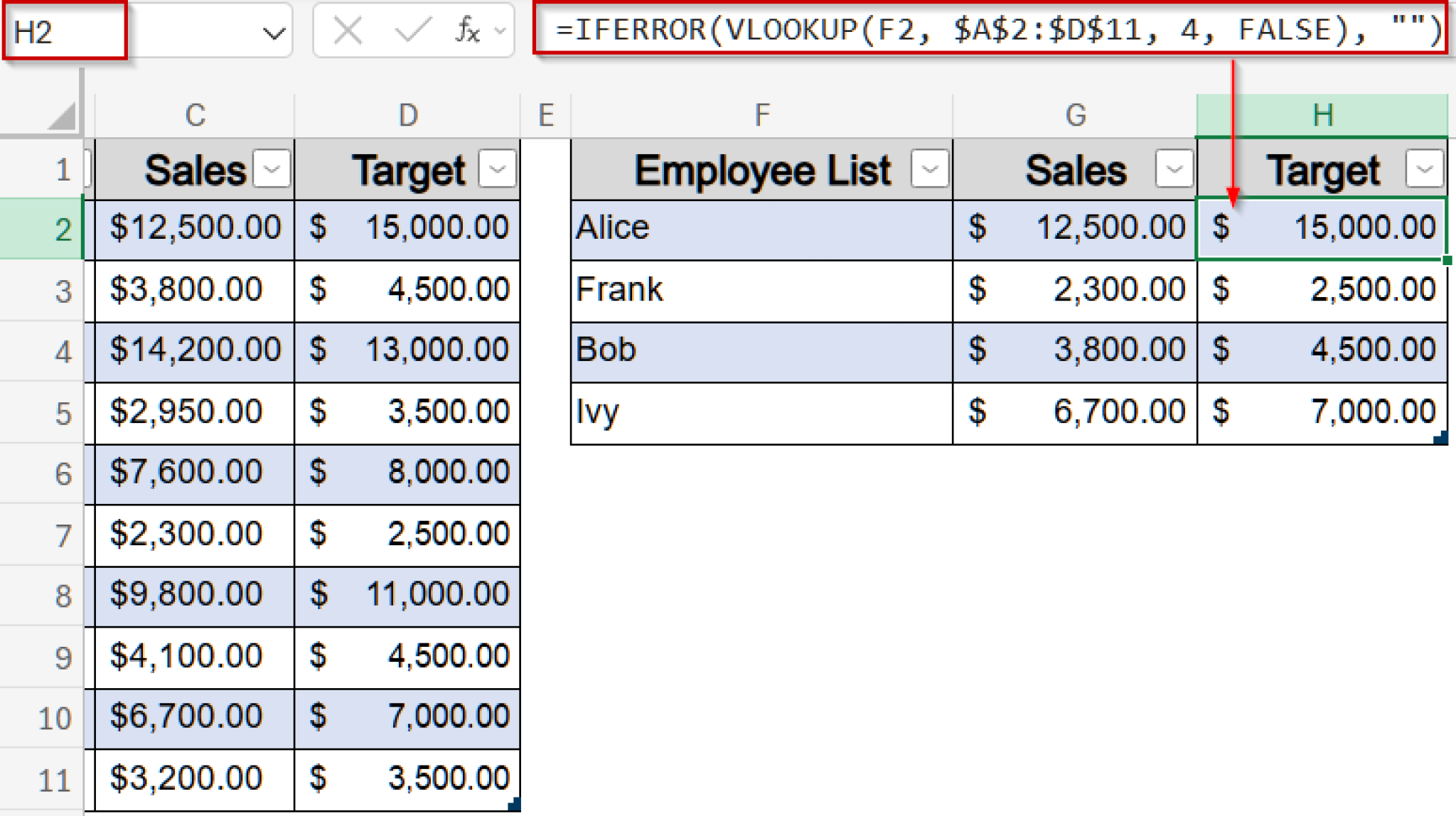Open the Target filter in column H
Viewport: 1456px width, 816px height.
tap(1424, 170)
